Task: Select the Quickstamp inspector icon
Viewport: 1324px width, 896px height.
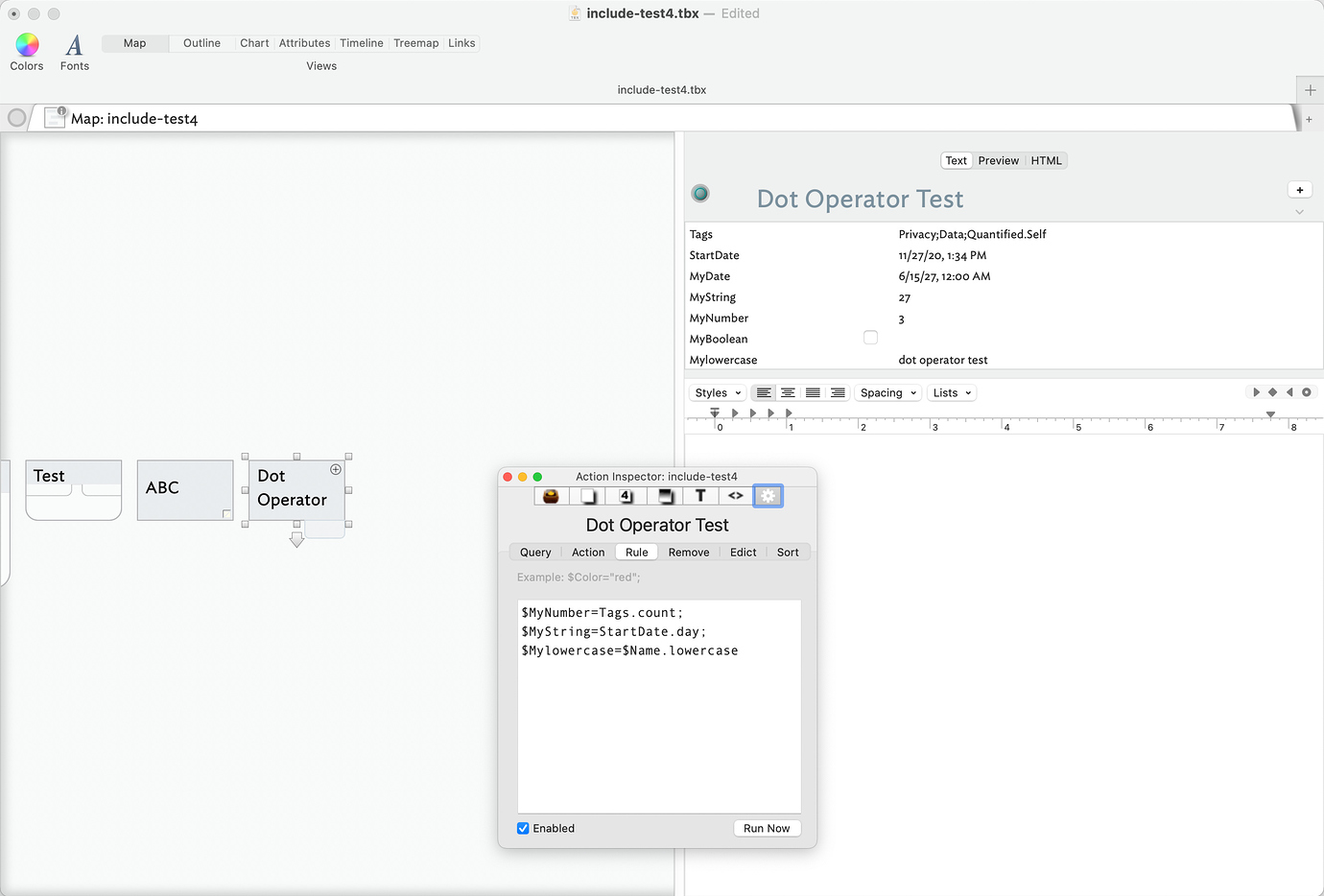Action: pos(624,496)
